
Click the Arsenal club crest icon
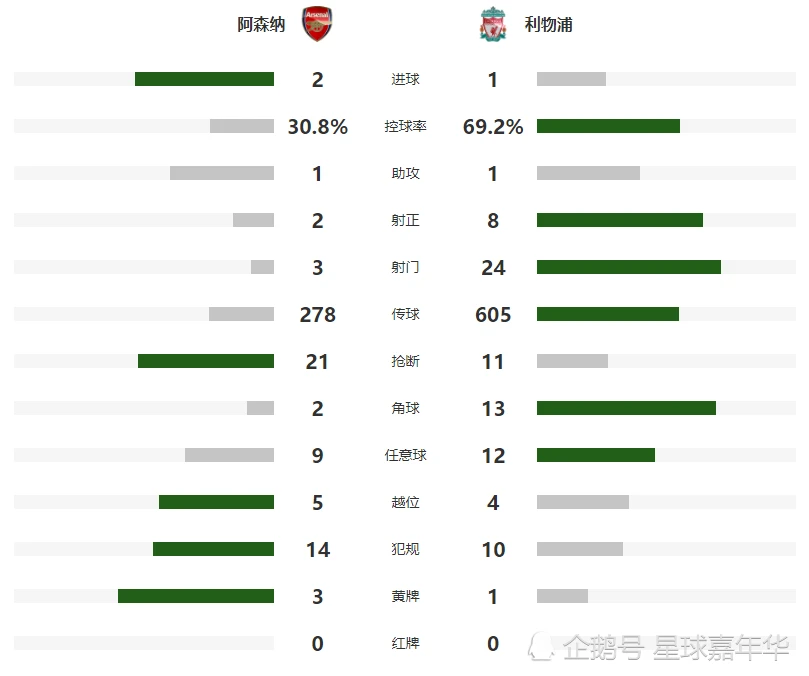(x=317, y=24)
